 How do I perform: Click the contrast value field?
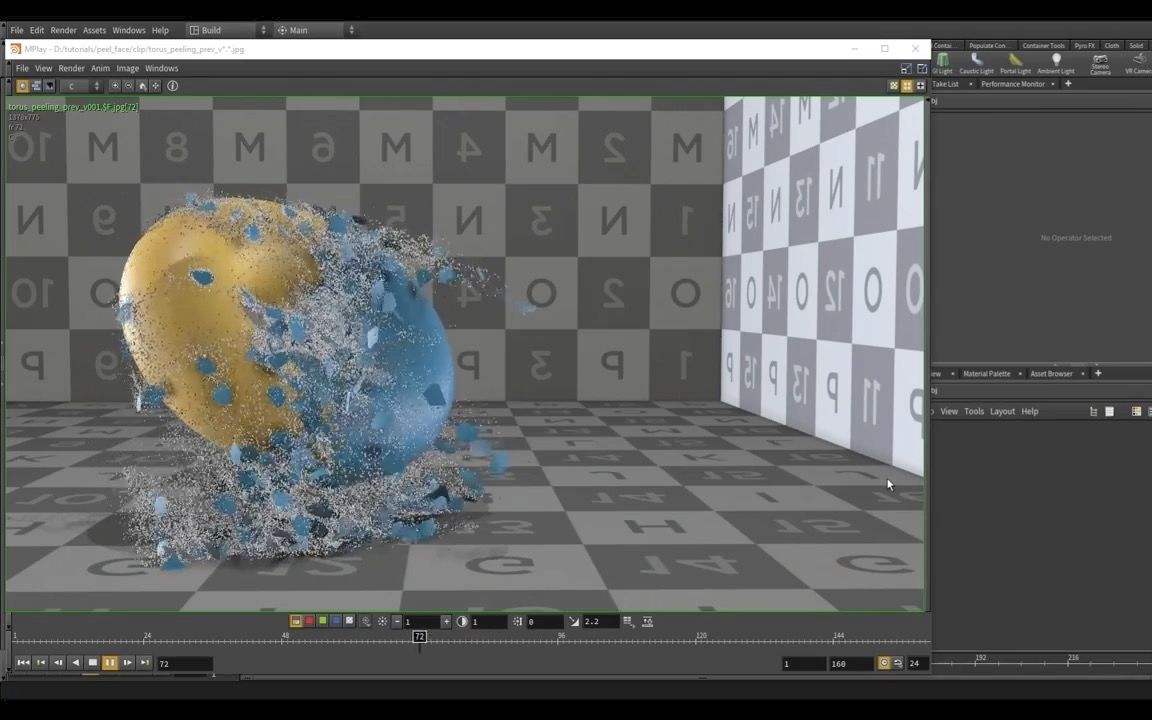[489, 622]
